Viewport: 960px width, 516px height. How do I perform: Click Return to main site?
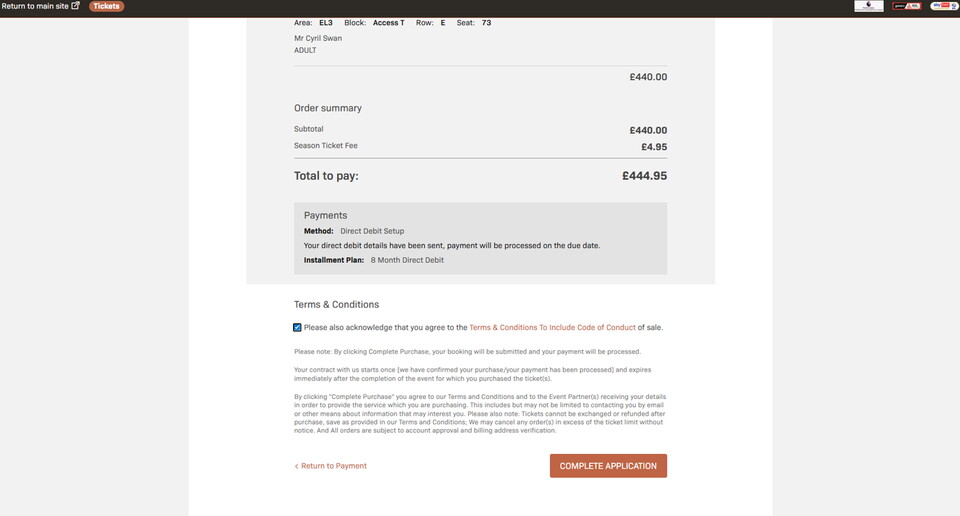pyautogui.click(x=35, y=6)
